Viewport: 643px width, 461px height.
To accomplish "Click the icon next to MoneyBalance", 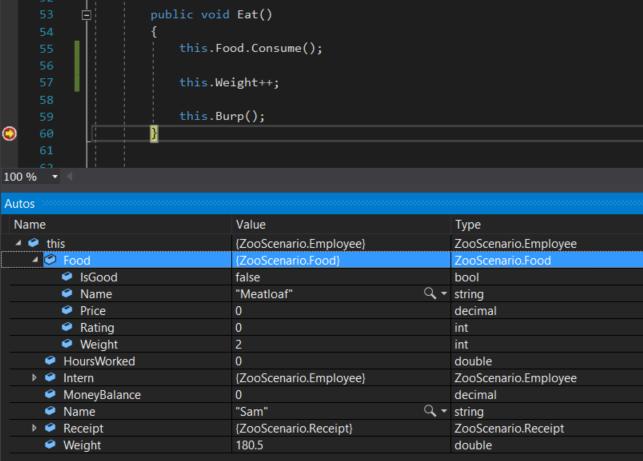I will click(x=50, y=395).
